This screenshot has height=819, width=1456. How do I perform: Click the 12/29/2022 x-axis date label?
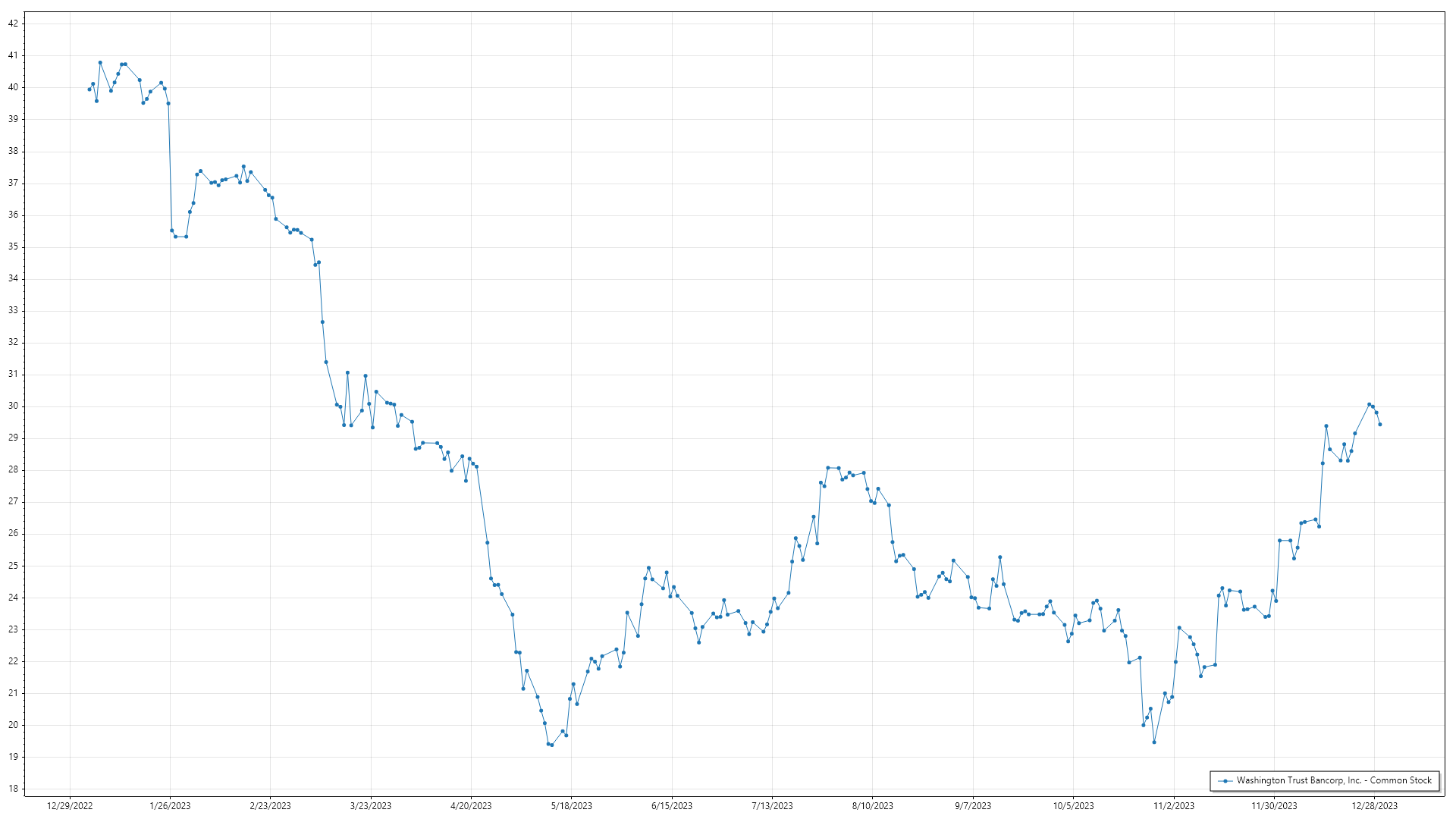click(70, 805)
